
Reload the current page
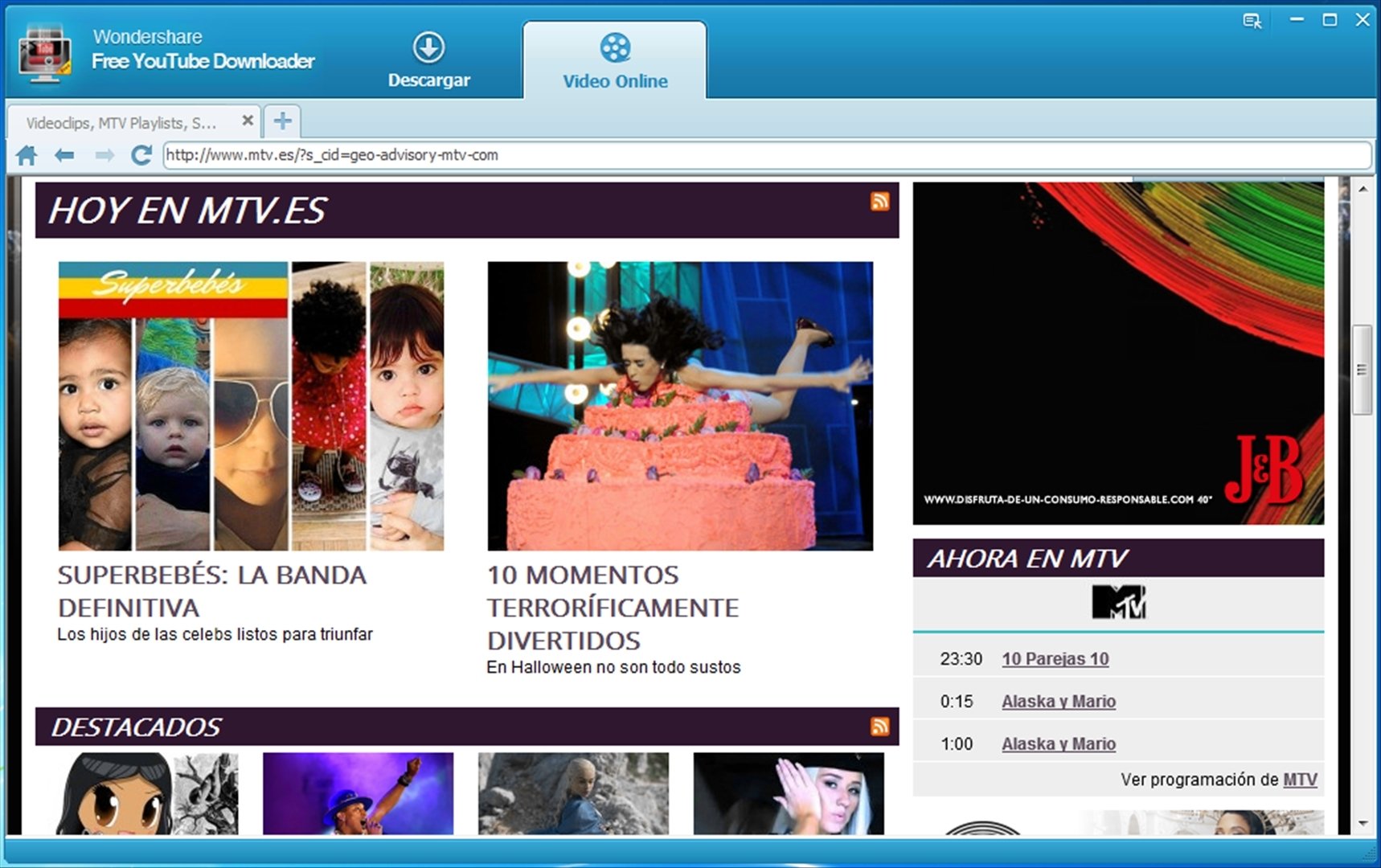click(x=141, y=155)
